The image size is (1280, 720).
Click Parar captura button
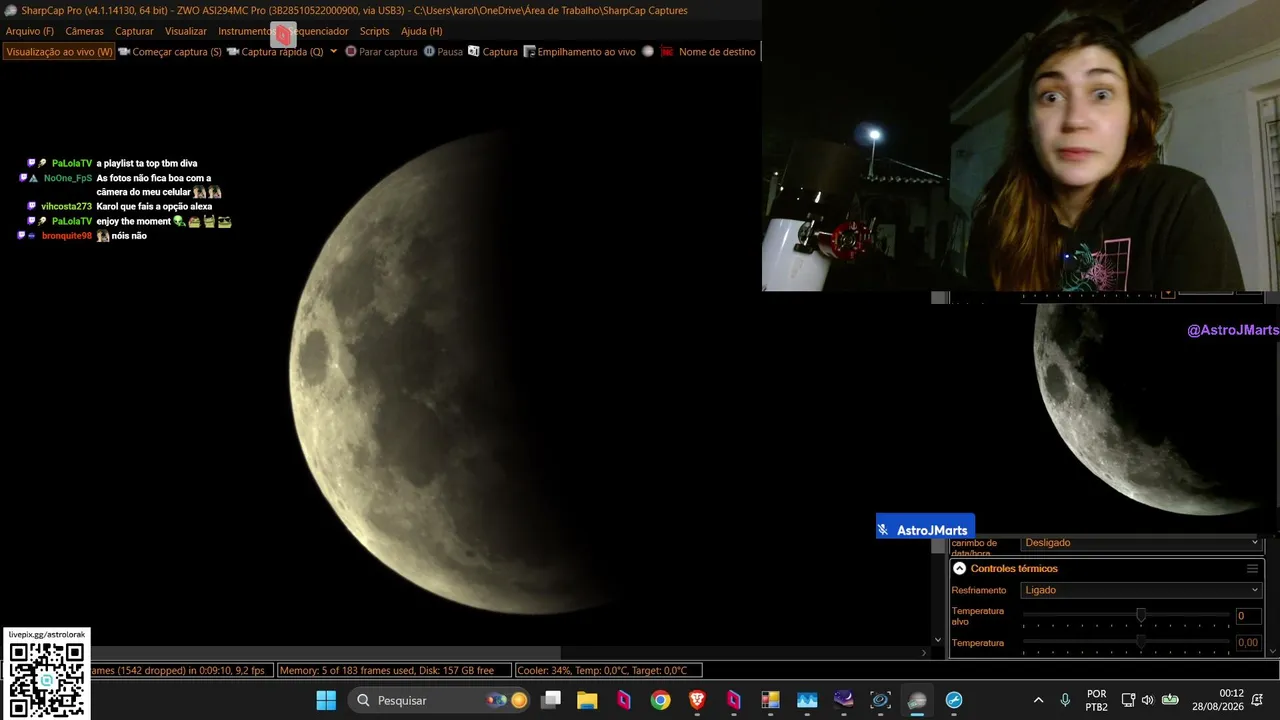click(381, 51)
